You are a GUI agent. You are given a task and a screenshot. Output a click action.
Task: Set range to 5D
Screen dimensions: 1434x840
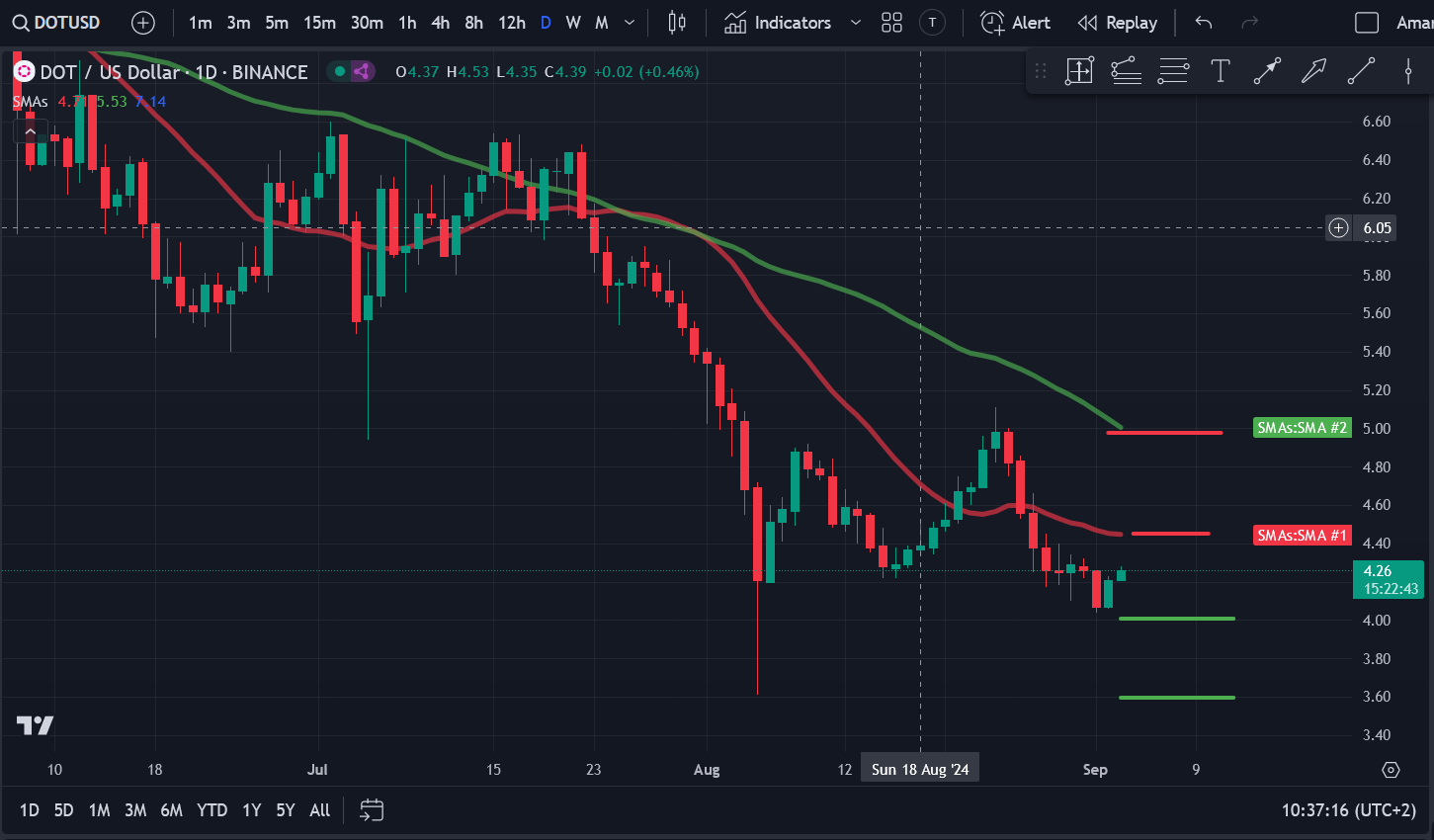pos(63,810)
